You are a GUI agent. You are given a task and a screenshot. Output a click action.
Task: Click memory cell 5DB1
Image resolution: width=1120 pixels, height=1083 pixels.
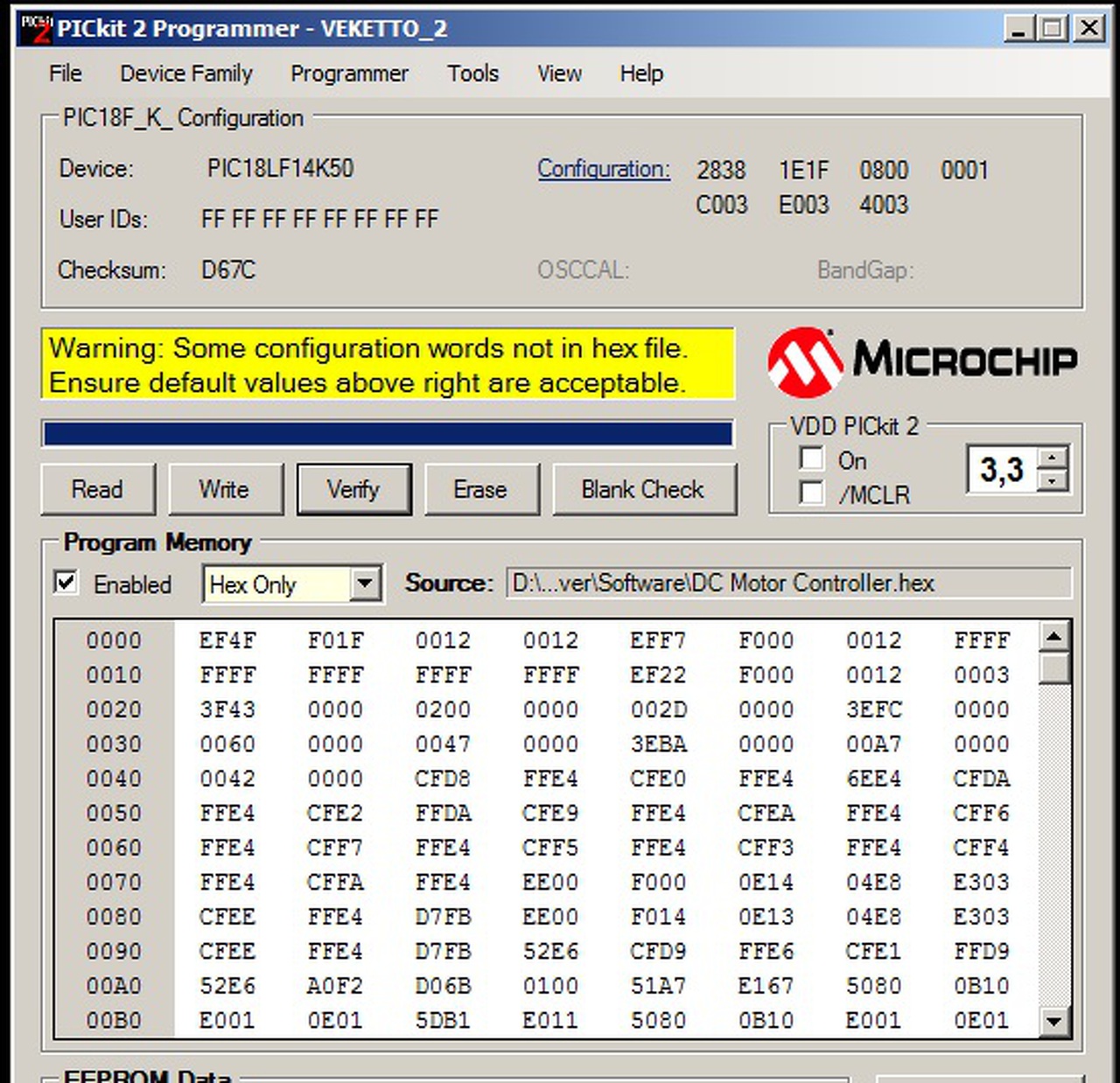(x=443, y=1021)
